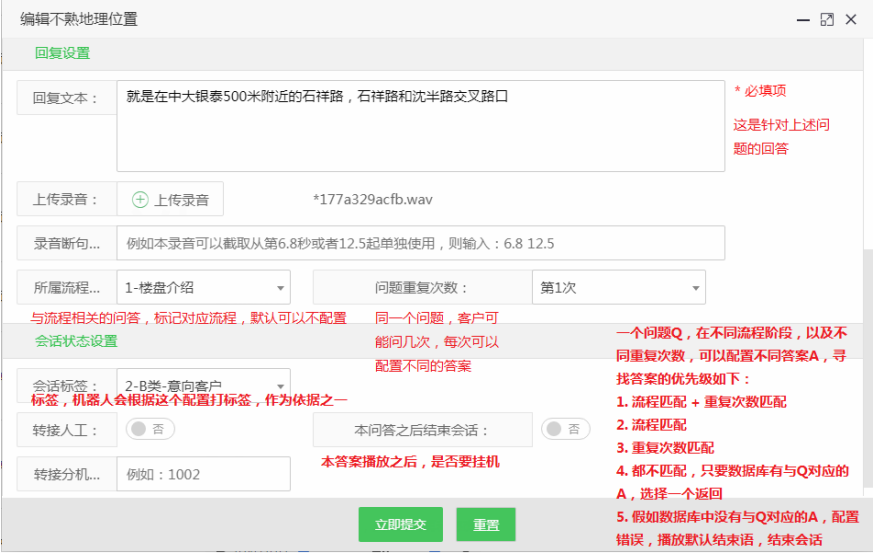Screen dimensions: 873x553
Task: Minimize the dialog with the dash icon
Action: (x=803, y=19)
